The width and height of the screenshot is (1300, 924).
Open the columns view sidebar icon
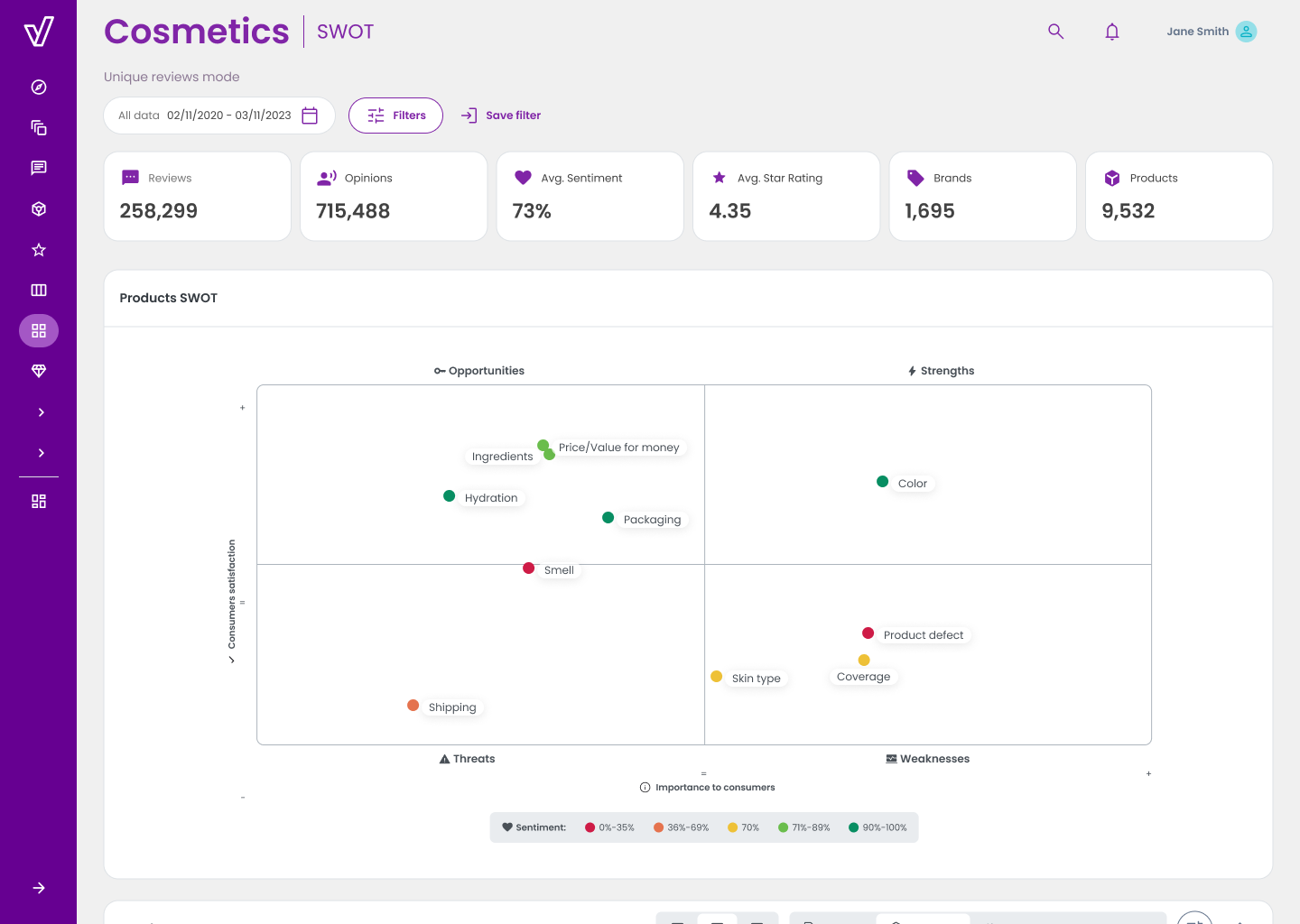click(x=39, y=291)
